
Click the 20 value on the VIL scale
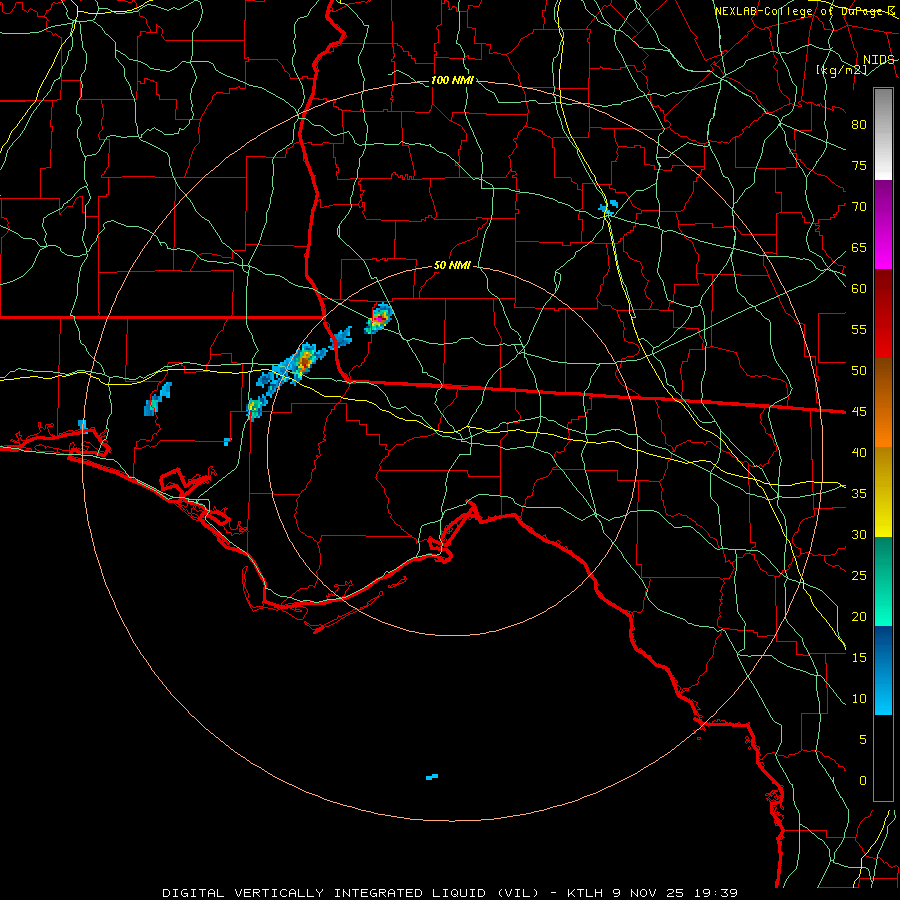859,617
